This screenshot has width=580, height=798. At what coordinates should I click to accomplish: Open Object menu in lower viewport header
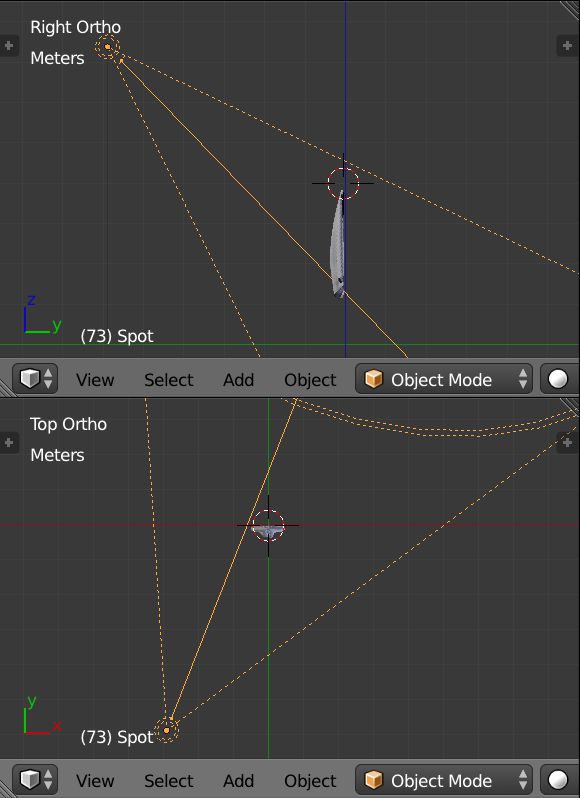(310, 780)
